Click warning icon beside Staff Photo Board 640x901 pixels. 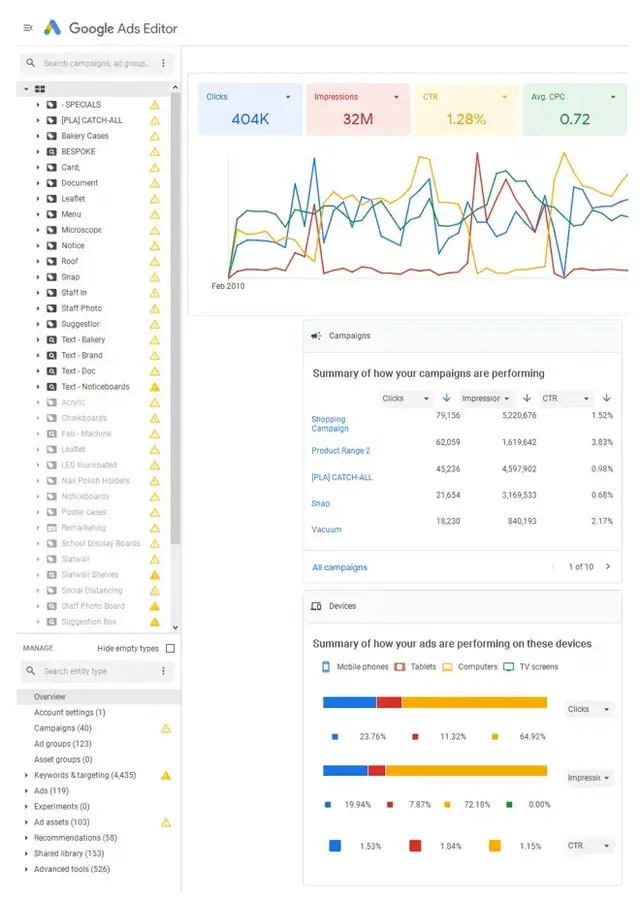[x=155, y=606]
